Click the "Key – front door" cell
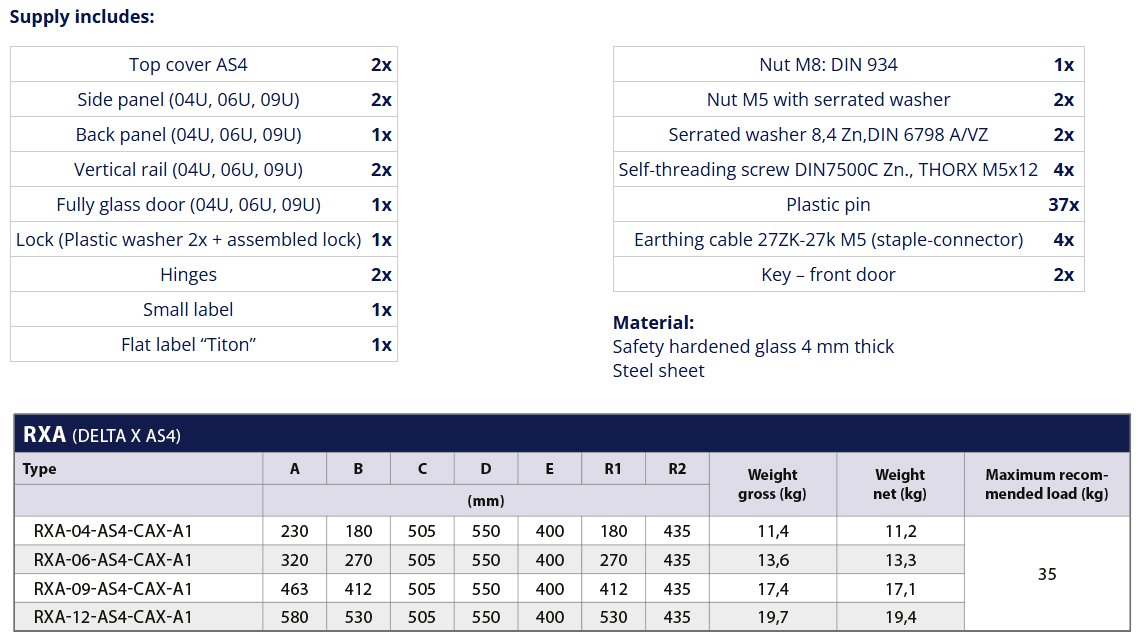This screenshot has height=643, width=1138. click(x=828, y=275)
